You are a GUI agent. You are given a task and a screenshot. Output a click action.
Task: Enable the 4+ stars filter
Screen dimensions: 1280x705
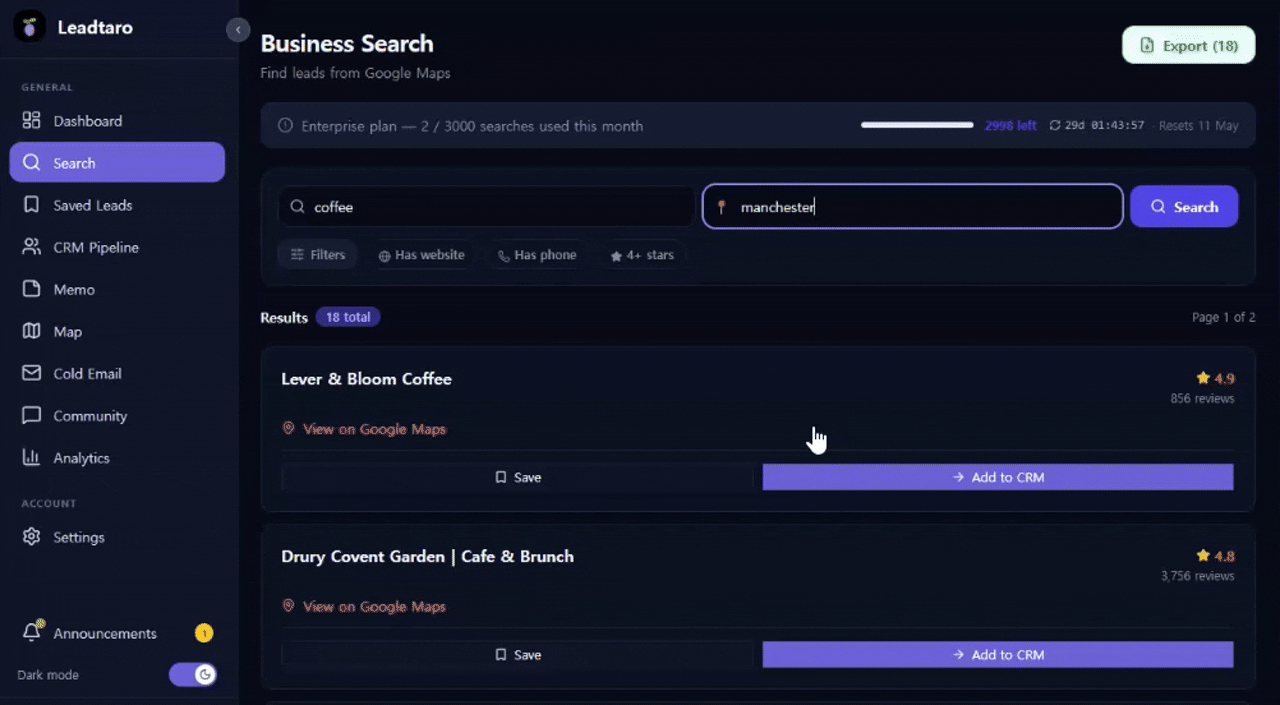pos(642,255)
